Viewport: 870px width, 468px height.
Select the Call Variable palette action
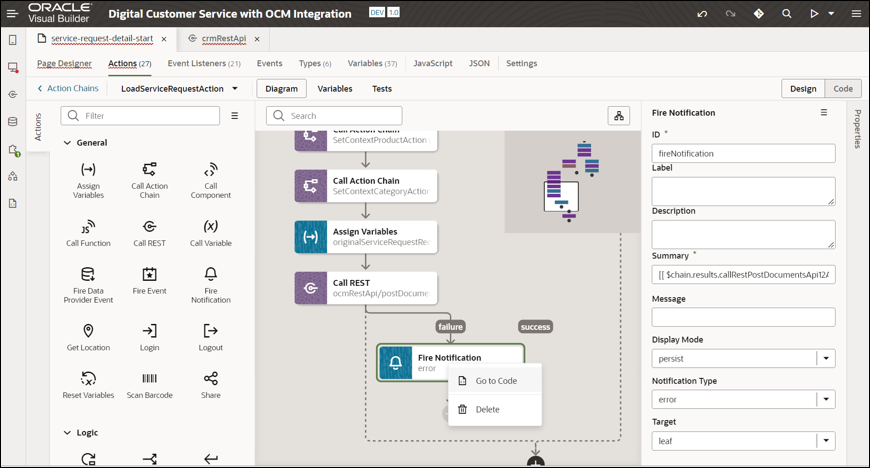210,233
